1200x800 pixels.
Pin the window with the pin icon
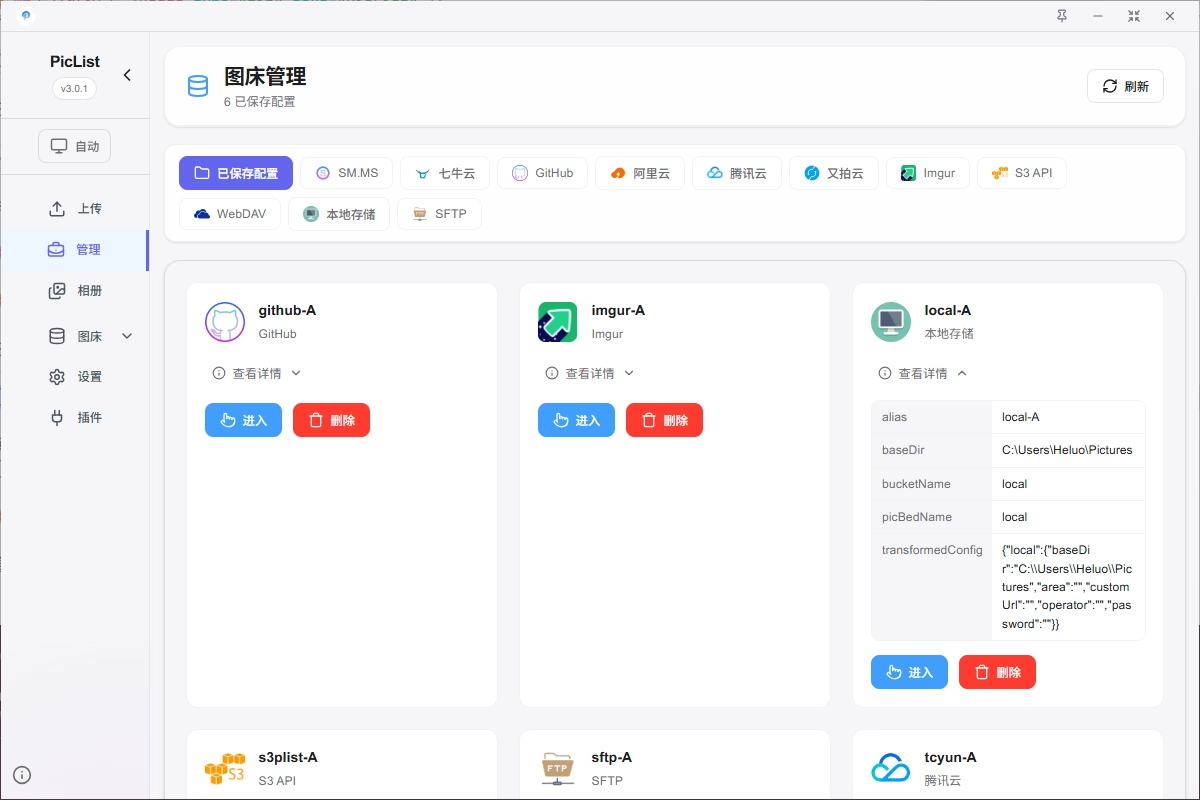click(1062, 15)
